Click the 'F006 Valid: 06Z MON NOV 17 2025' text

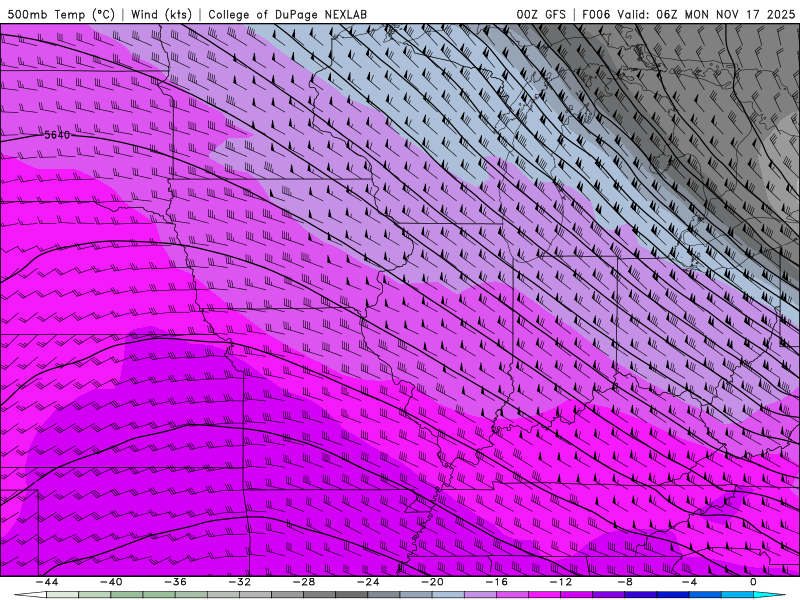point(688,14)
